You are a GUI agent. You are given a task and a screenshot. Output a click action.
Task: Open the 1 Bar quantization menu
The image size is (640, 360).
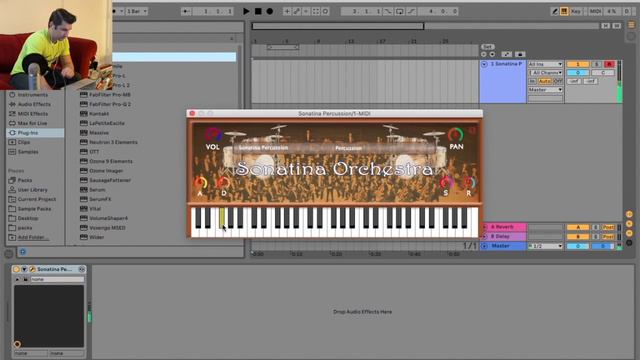[137, 11]
